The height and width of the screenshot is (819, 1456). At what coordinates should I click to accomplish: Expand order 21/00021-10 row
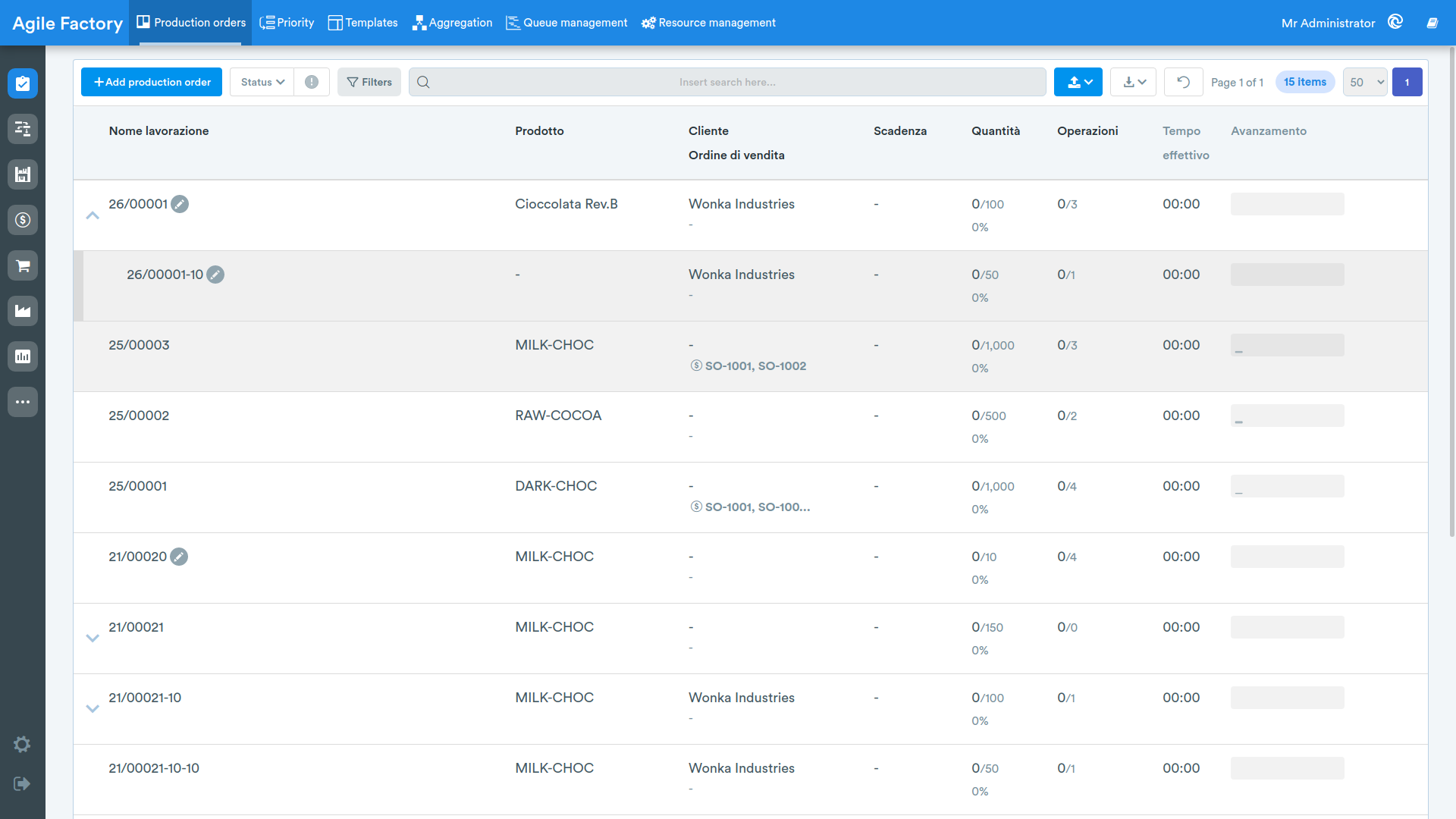93,709
